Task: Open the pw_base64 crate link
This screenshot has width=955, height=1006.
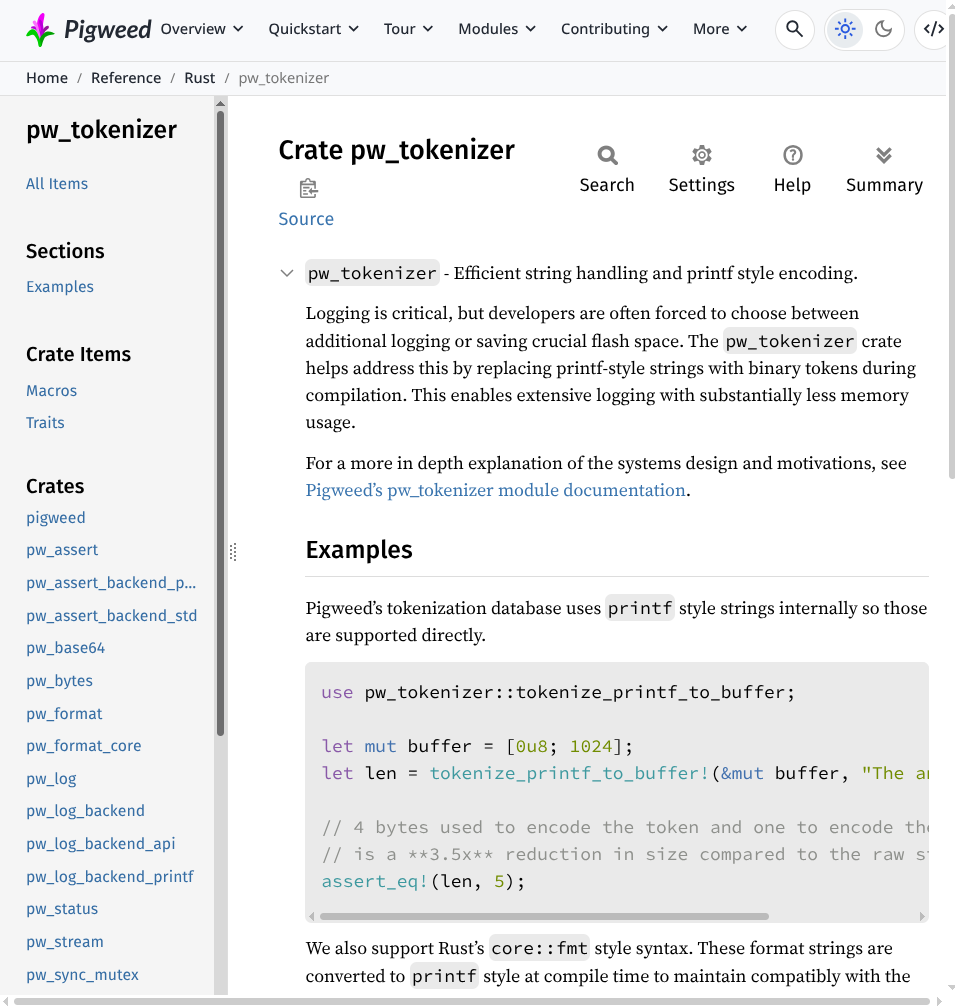Action: [65, 648]
